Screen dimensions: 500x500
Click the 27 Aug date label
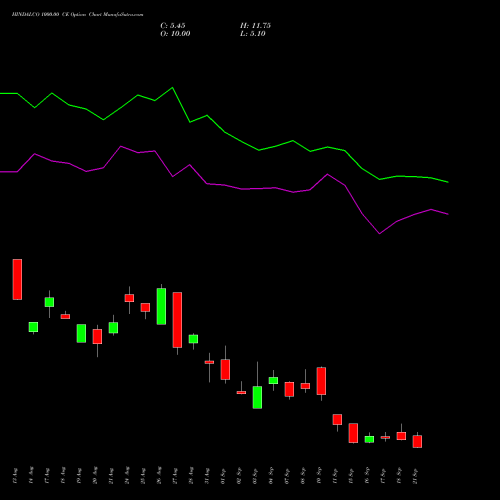[x=175, y=475]
